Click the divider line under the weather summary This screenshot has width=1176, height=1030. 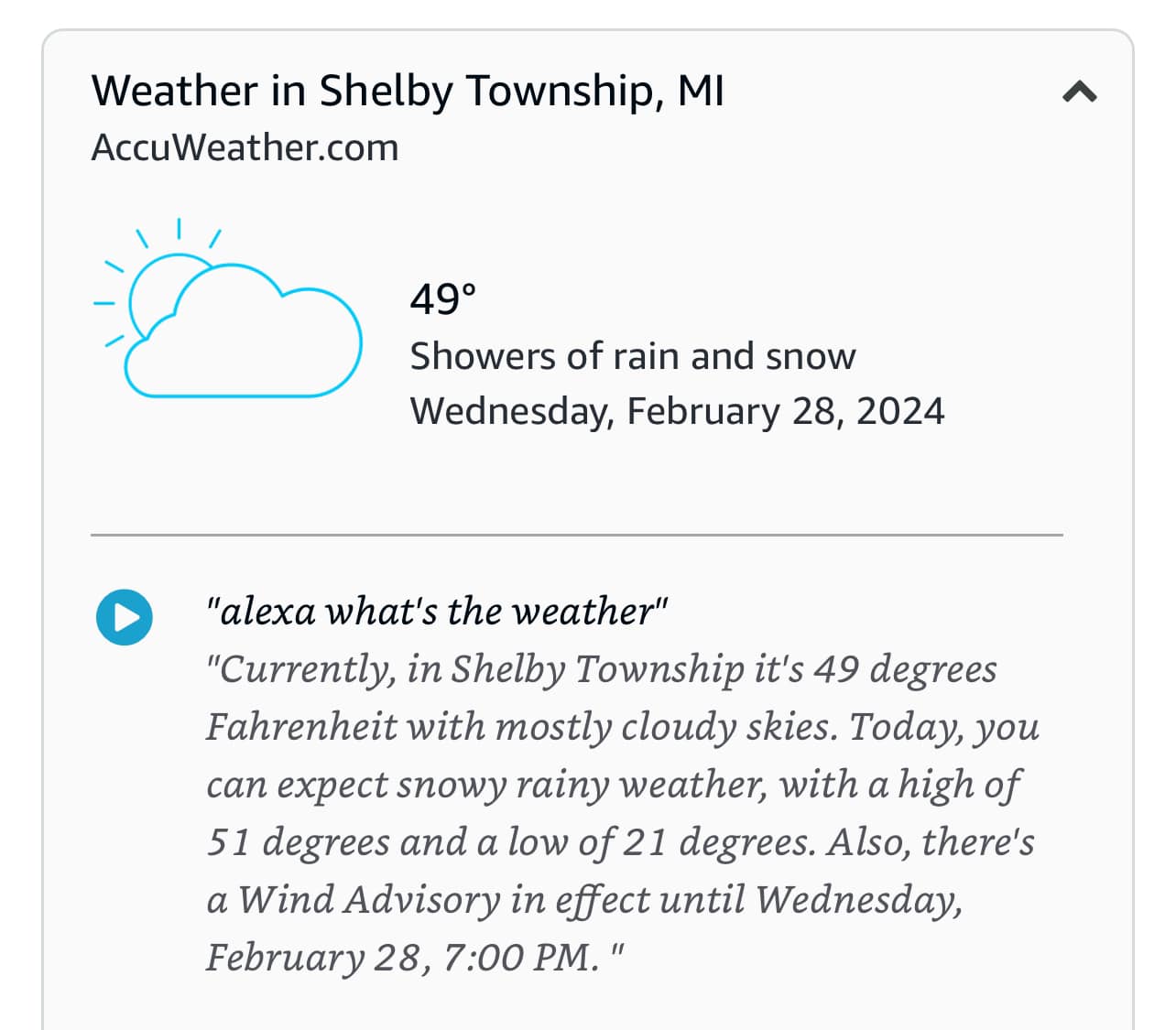(x=577, y=535)
